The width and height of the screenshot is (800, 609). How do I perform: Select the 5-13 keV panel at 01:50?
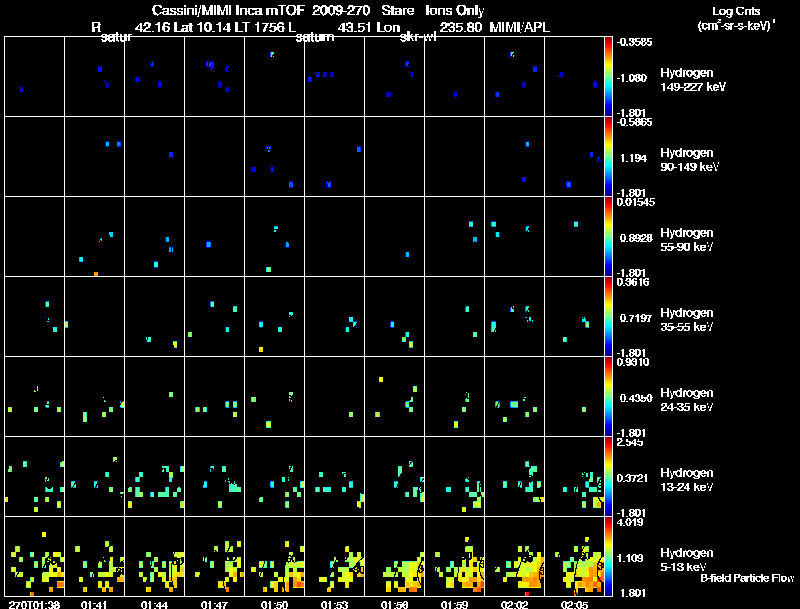[274, 556]
